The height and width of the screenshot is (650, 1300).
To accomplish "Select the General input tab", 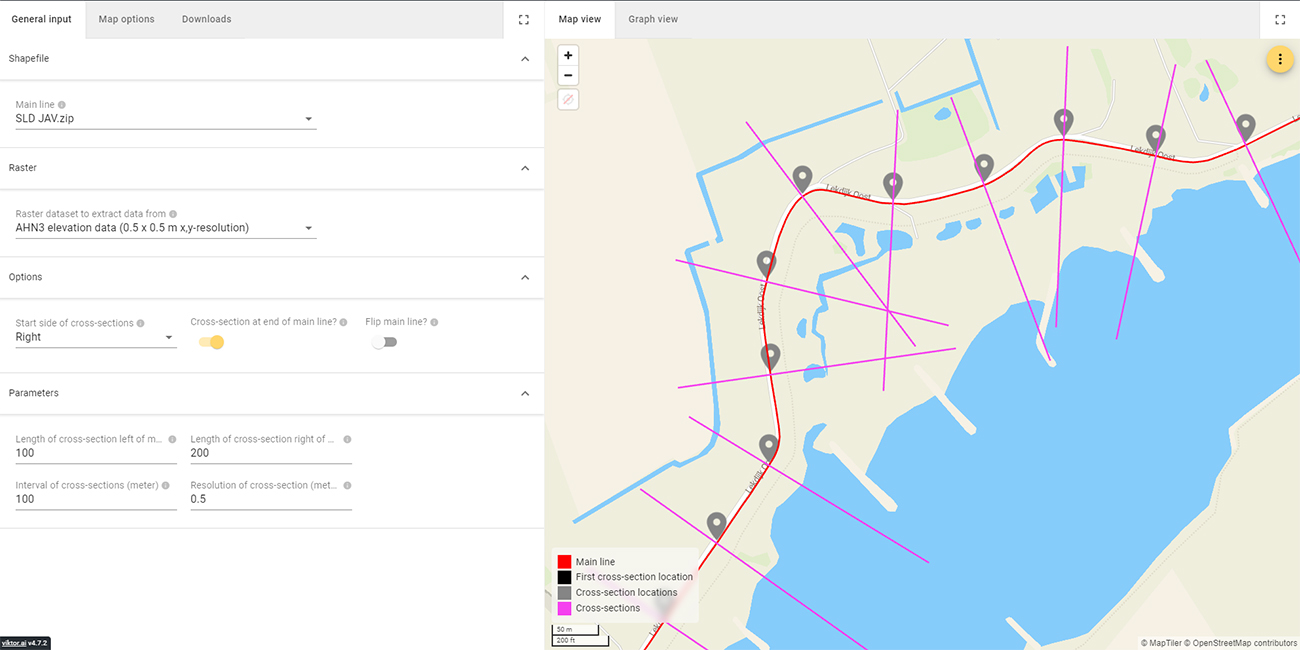I will coord(42,19).
